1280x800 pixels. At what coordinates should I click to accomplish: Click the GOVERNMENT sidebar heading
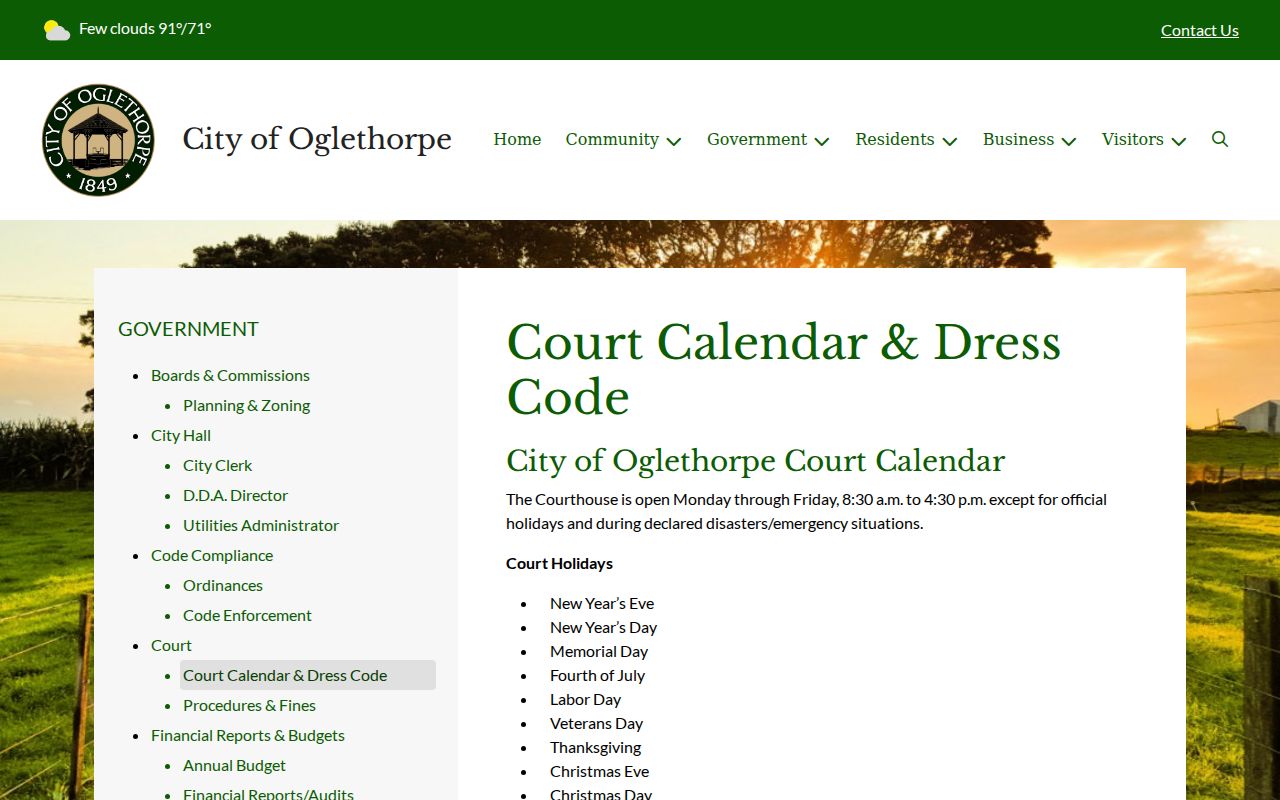pyautogui.click(x=188, y=329)
